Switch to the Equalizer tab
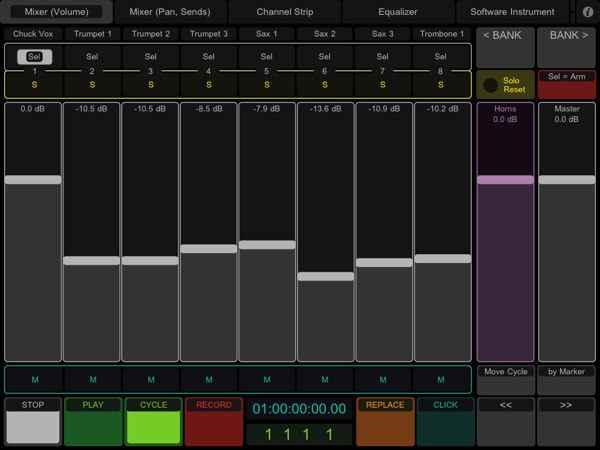 pyautogui.click(x=398, y=12)
